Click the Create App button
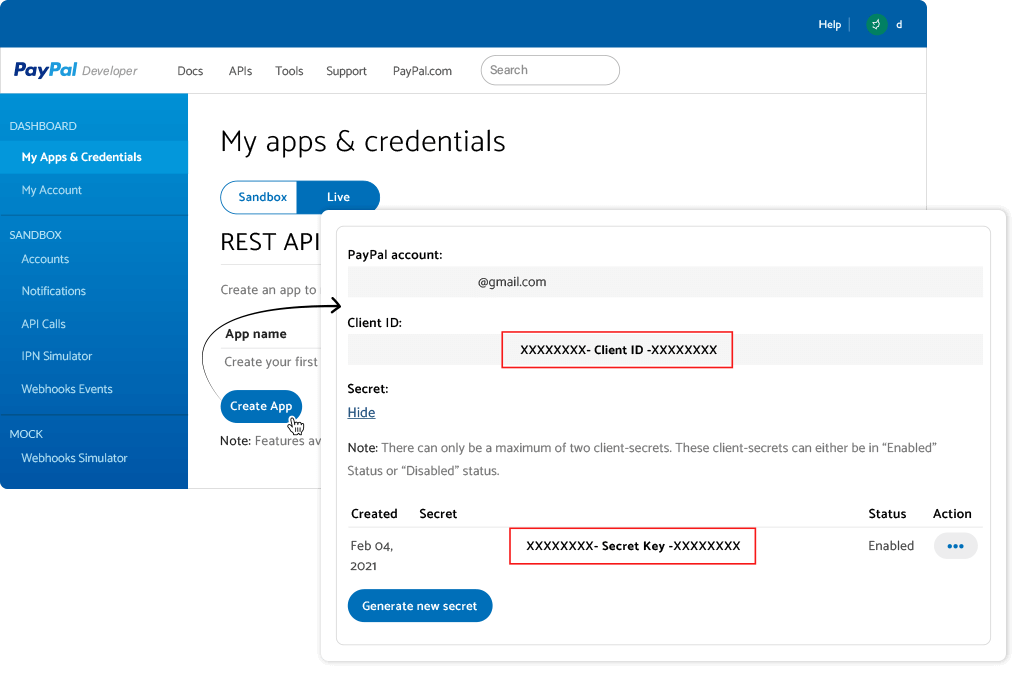Image resolution: width=1018 pixels, height=674 pixels. tap(261, 406)
